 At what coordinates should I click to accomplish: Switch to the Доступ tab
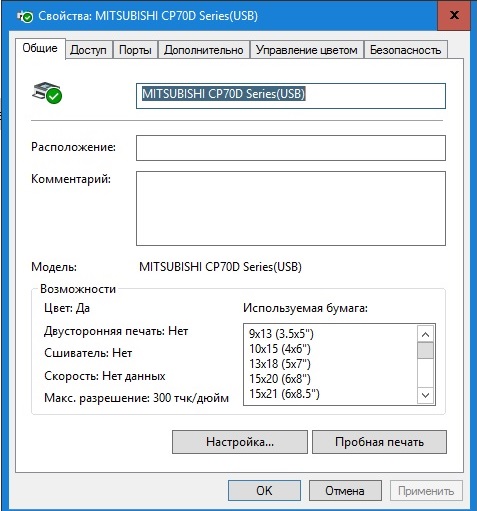tap(88, 50)
